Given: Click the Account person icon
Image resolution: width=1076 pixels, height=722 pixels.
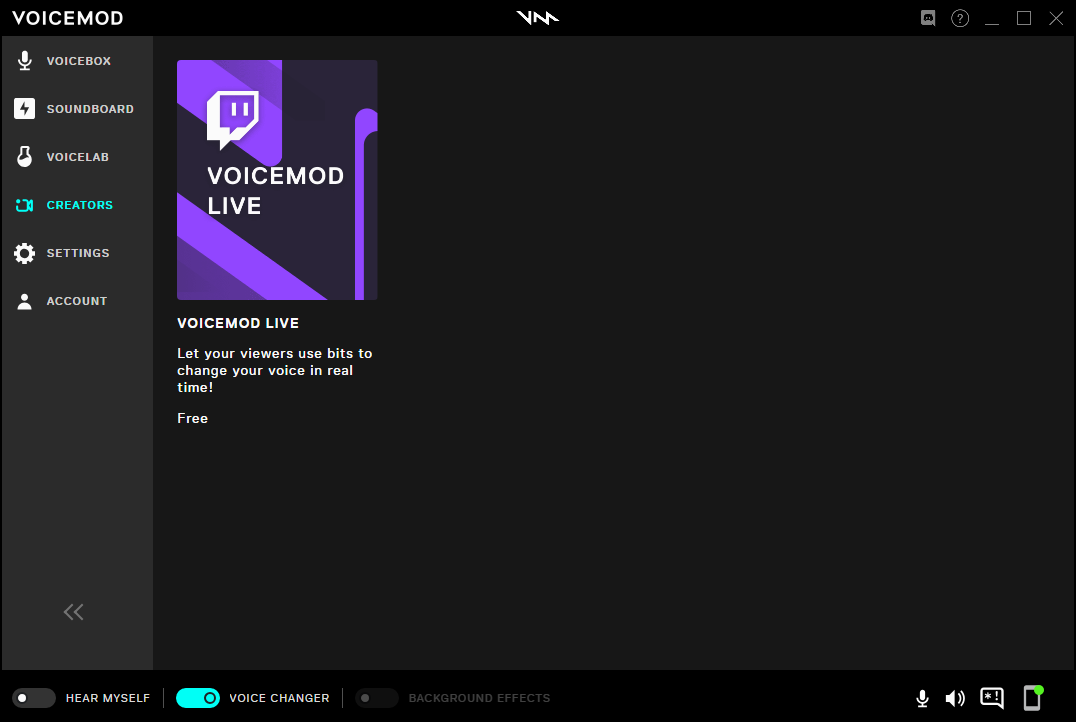Looking at the screenshot, I should click(25, 301).
